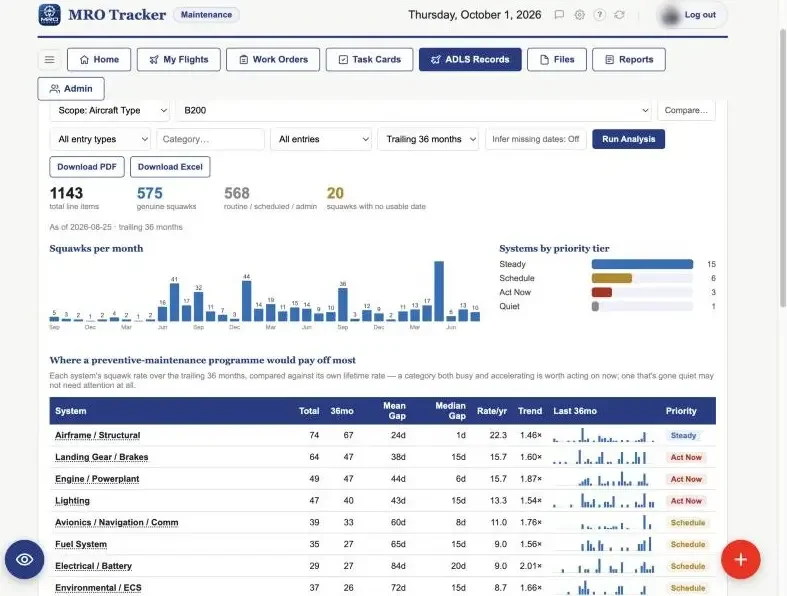Click the MRO Tracker logo icon
Image resolution: width=787 pixels, height=596 pixels.
click(x=50, y=15)
